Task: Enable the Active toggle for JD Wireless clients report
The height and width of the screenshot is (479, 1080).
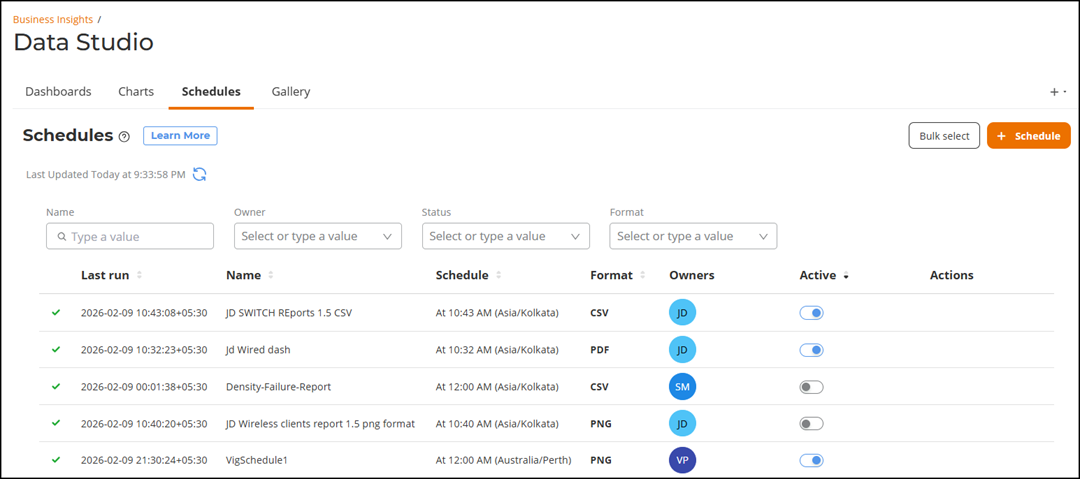Action: point(811,424)
